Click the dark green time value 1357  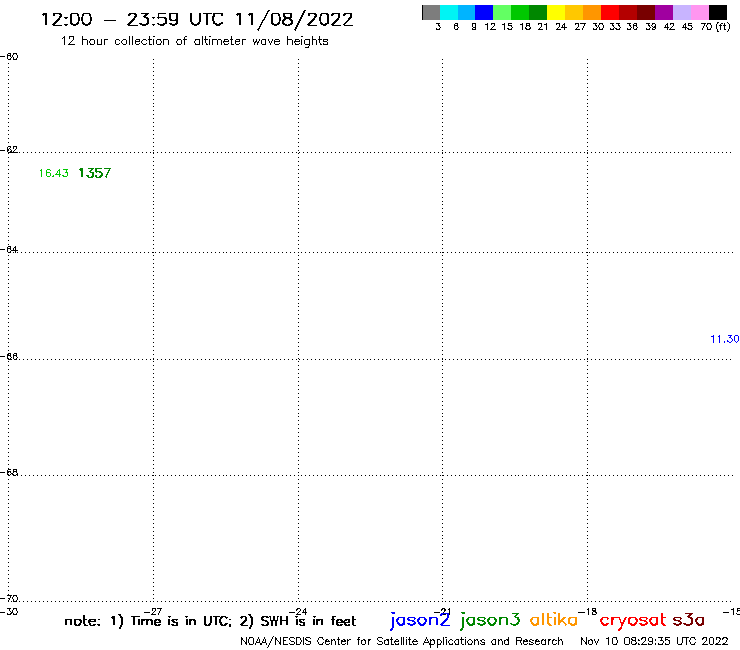tap(94, 173)
